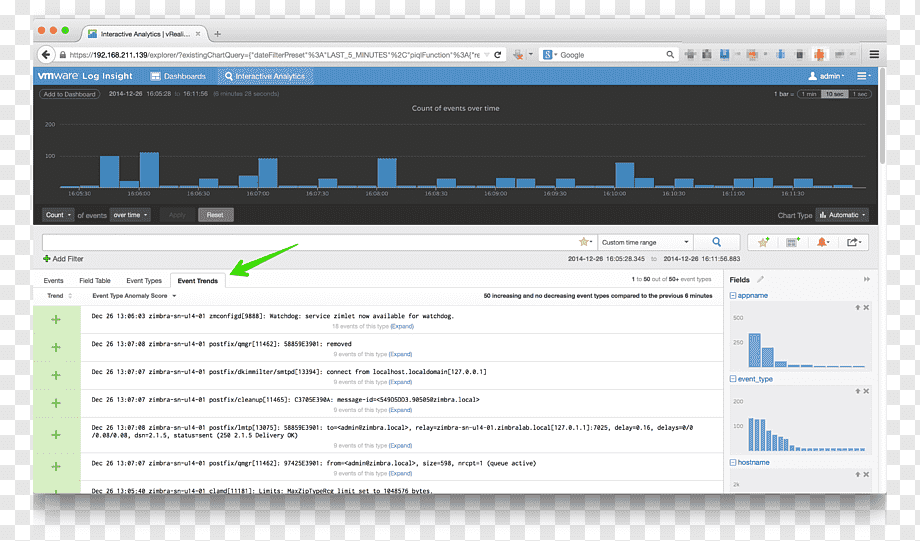Collapse the hostname field section

pos(733,462)
